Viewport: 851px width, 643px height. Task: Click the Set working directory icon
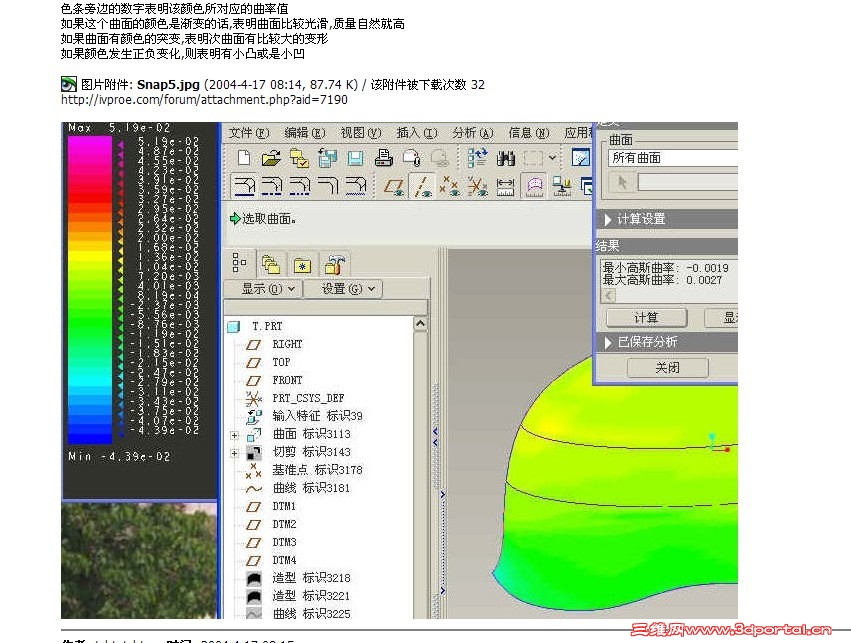pyautogui.click(x=299, y=158)
